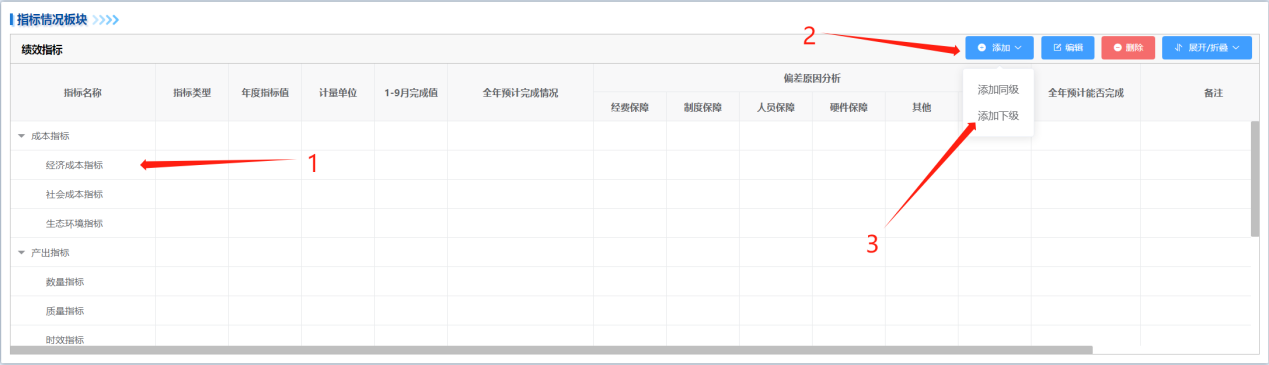Click the vertical scrollbar thumb

1255,178
